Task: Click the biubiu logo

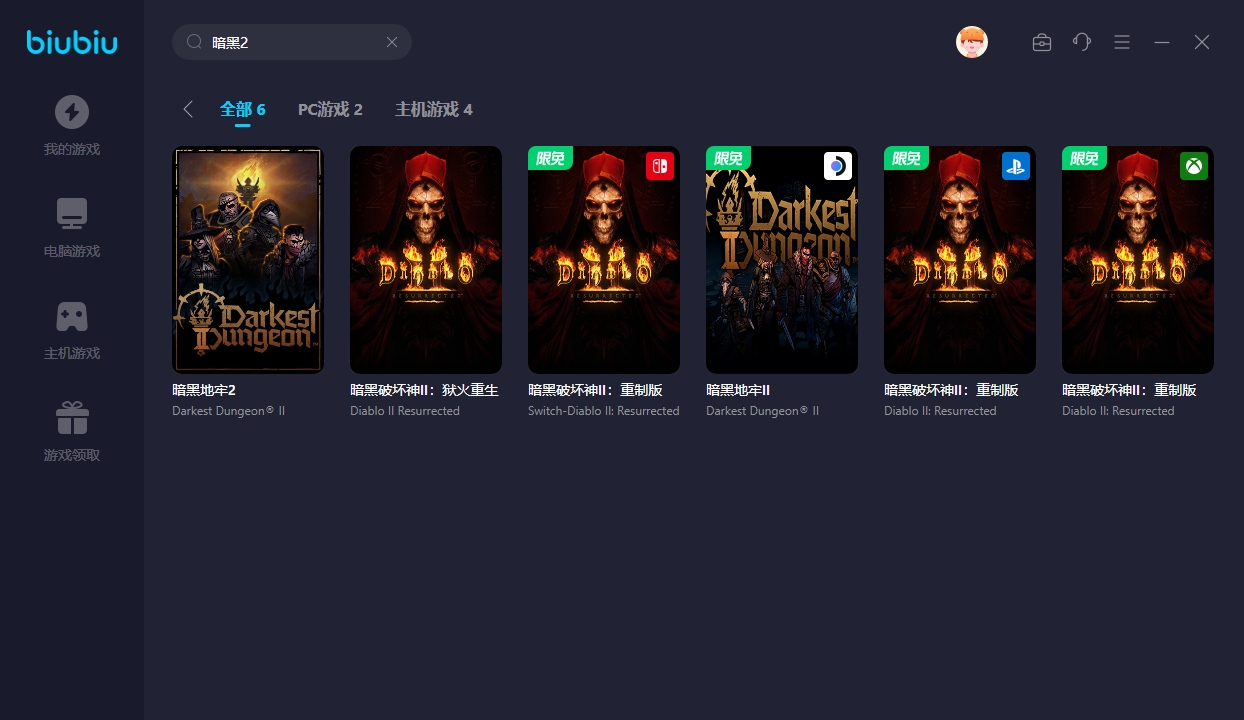Action: (x=71, y=42)
